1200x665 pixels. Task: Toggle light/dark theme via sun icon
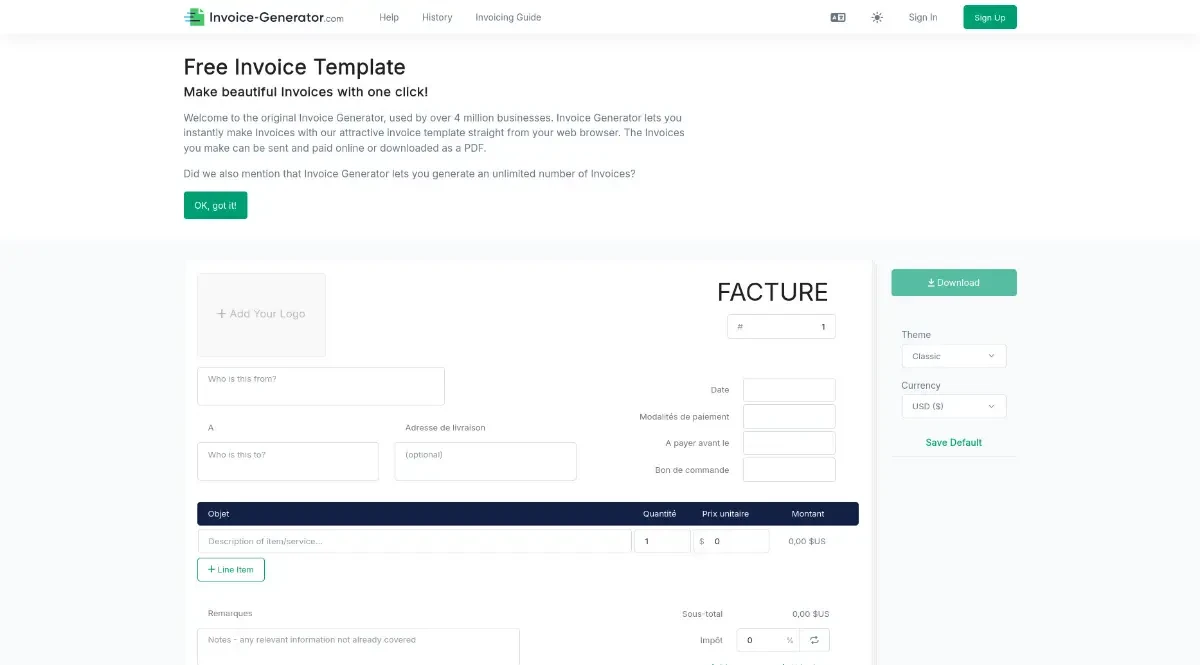coord(877,17)
